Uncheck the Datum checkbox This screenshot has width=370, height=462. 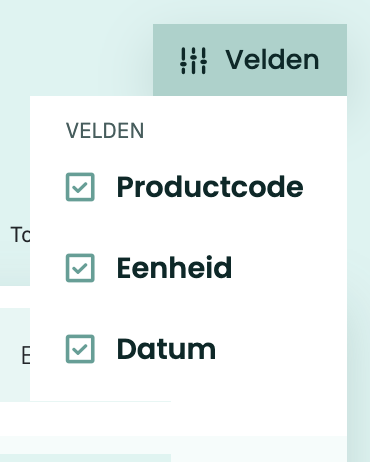pos(80,349)
